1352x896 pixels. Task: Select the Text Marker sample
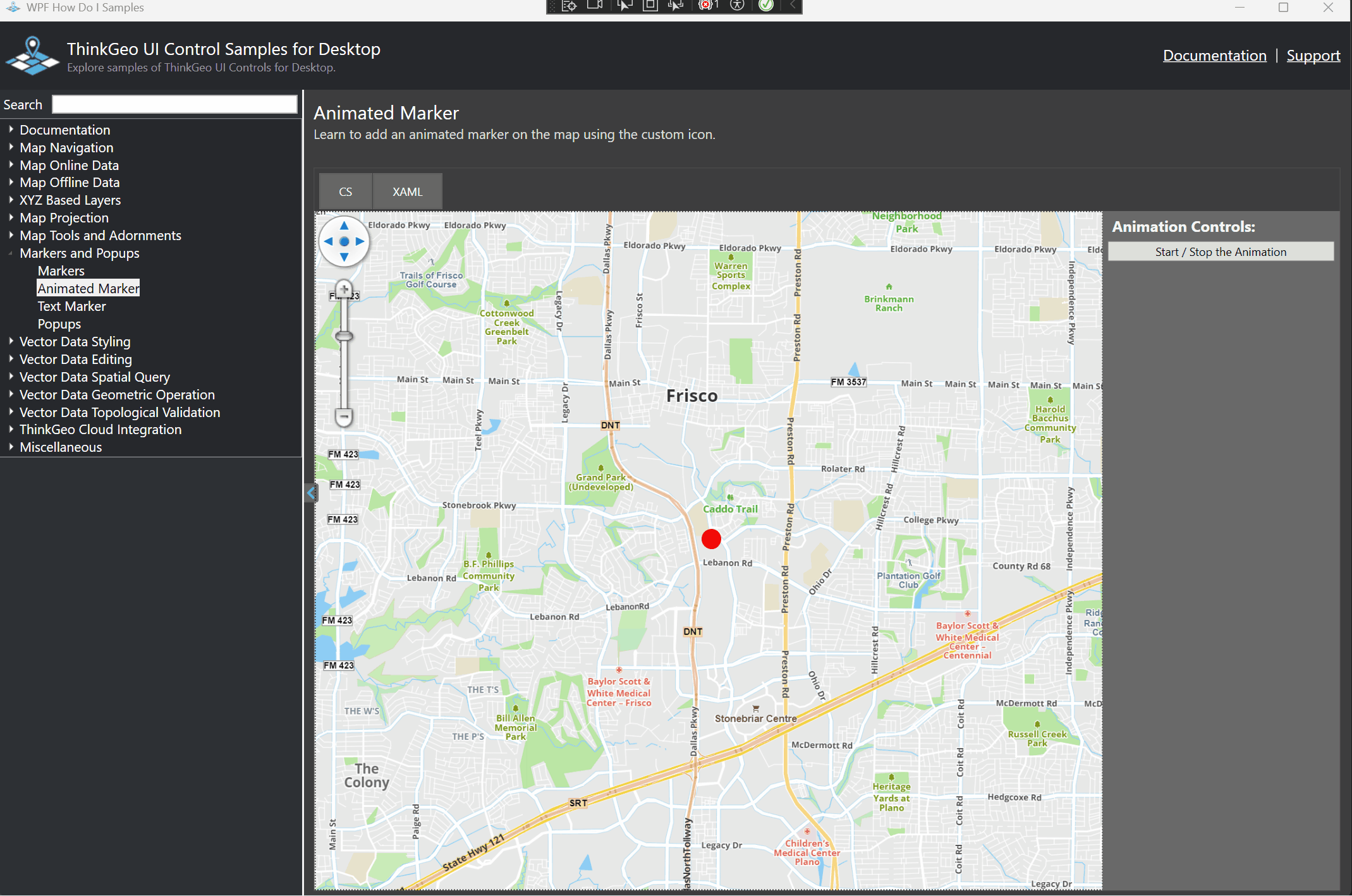click(71, 306)
